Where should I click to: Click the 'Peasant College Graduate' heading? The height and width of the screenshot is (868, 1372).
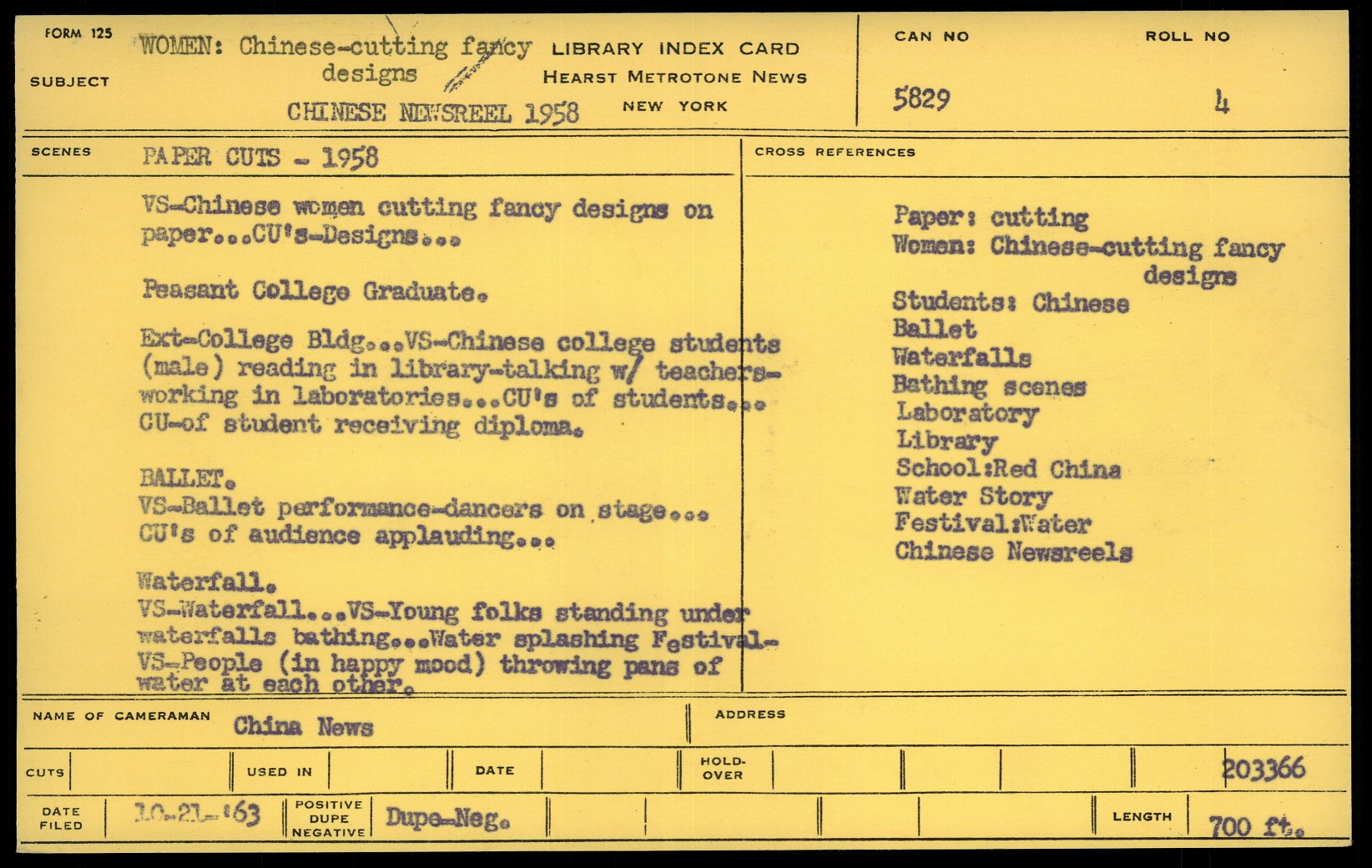coord(314,290)
